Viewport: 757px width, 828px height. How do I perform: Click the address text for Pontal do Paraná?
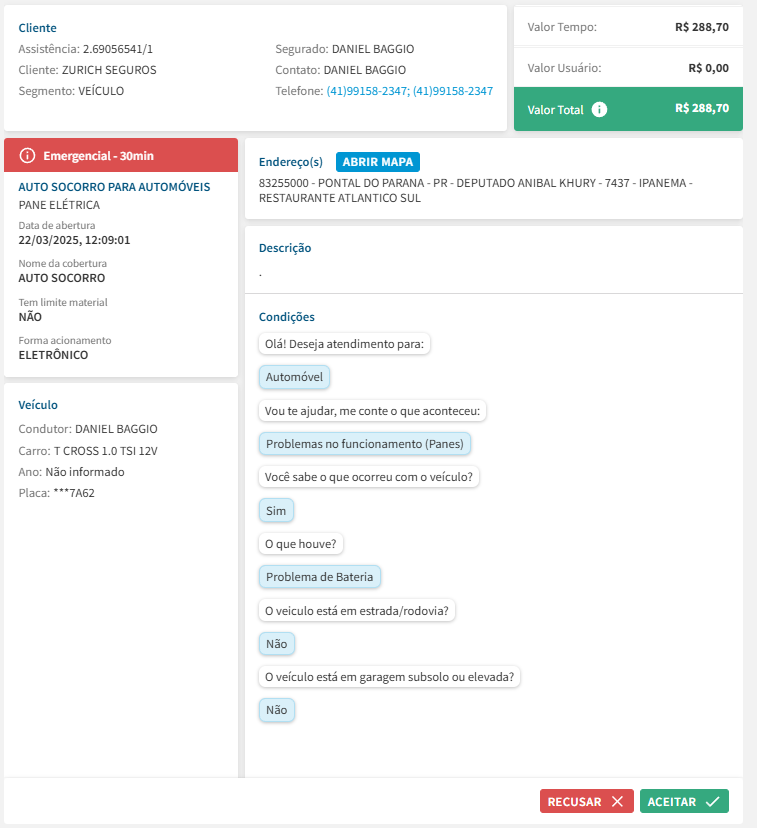pos(475,191)
